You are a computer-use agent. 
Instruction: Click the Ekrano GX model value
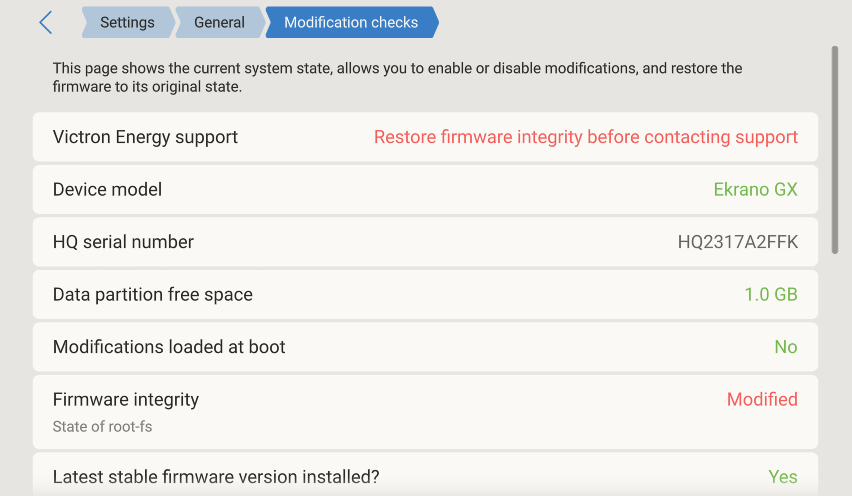pos(755,190)
